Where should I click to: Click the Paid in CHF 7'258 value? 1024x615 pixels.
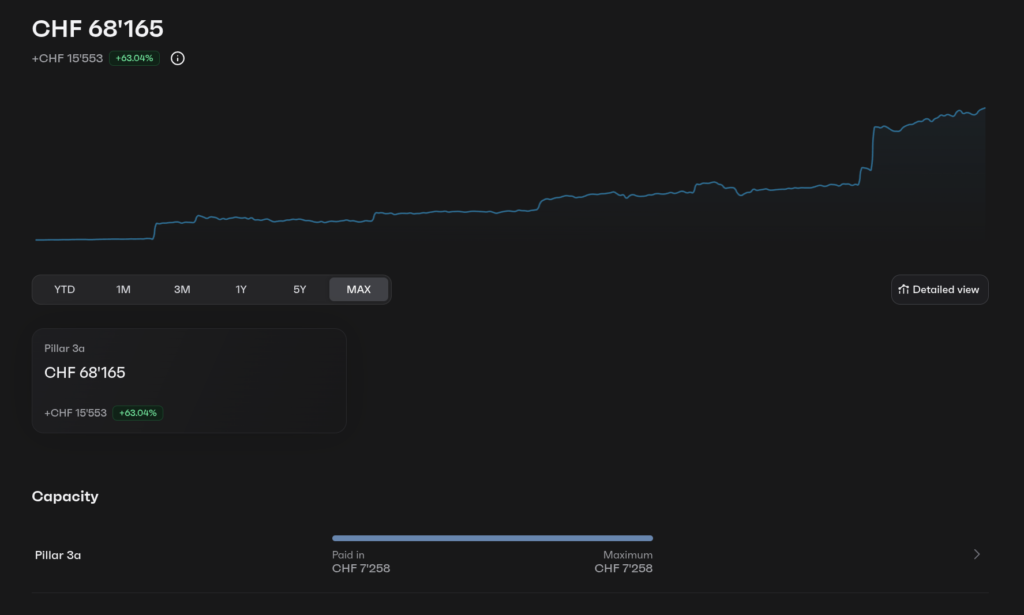click(361, 568)
